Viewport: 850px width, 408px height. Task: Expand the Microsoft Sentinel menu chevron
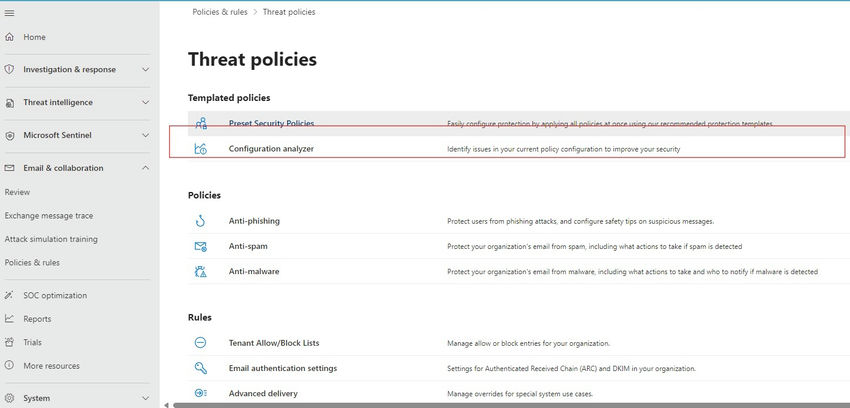(x=146, y=135)
